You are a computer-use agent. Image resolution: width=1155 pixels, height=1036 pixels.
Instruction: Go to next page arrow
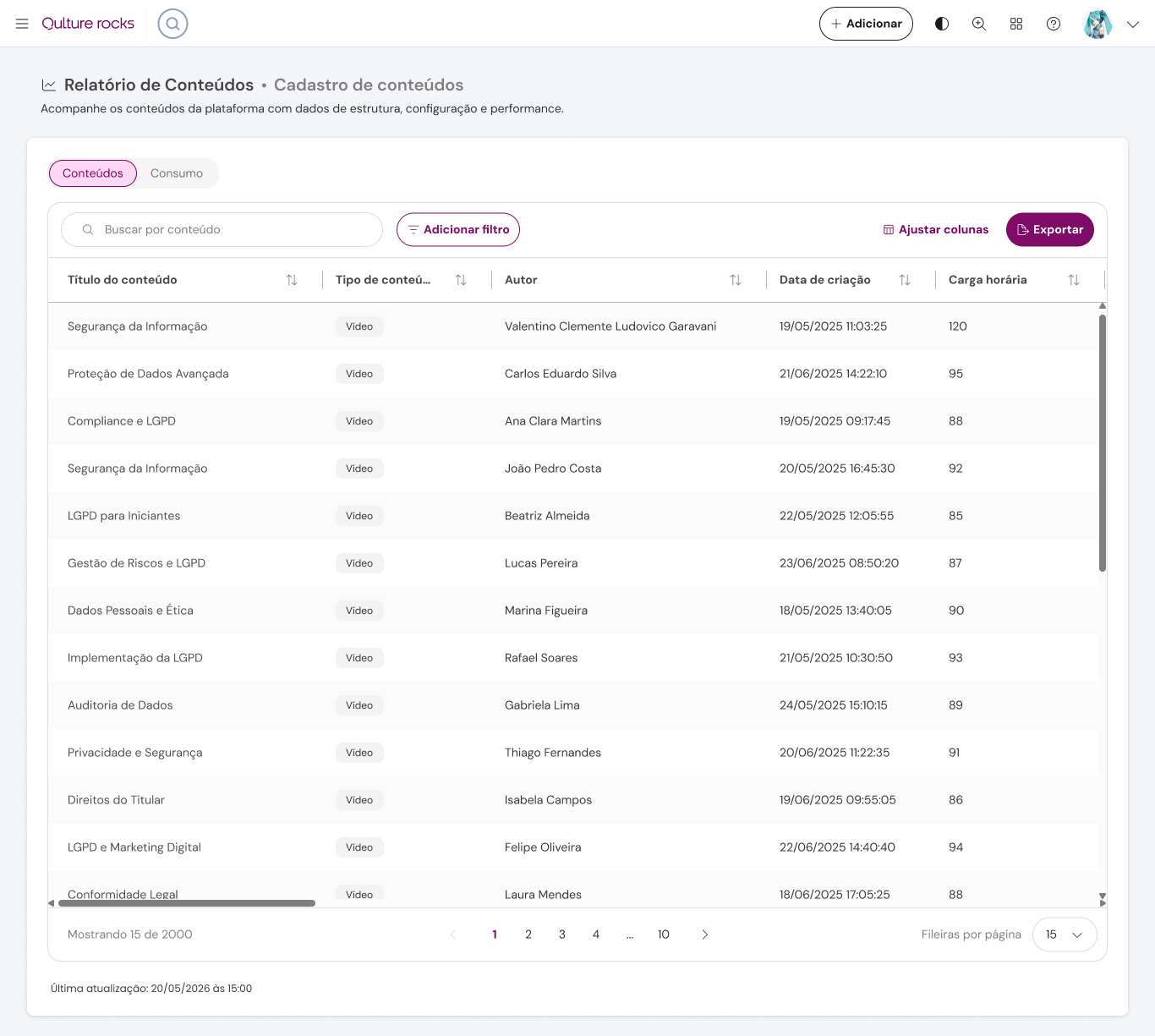tap(705, 935)
